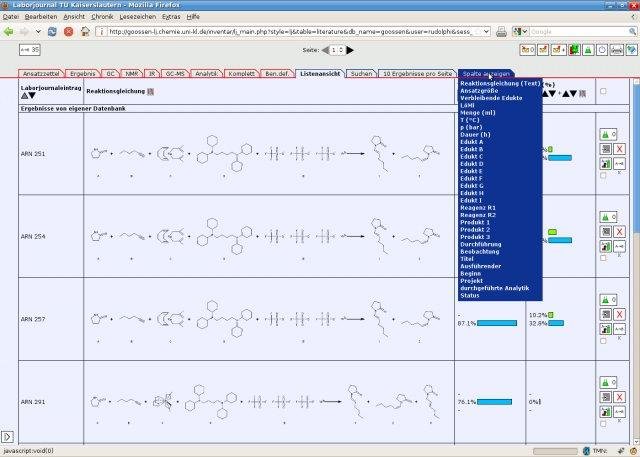Click the red X delete icon for ARN 254
Screen dimensions: 640x457
620,231
